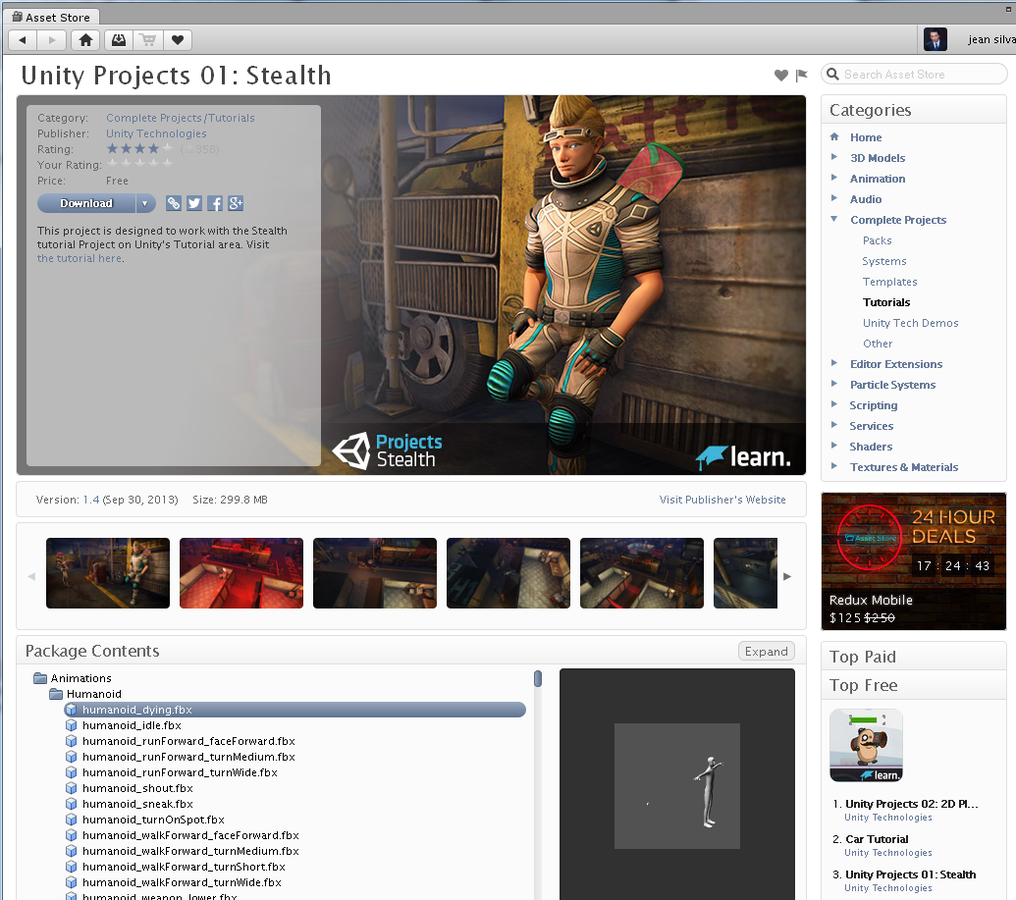Select Templates subcategory
The height and width of the screenshot is (900, 1016).
[x=890, y=282]
